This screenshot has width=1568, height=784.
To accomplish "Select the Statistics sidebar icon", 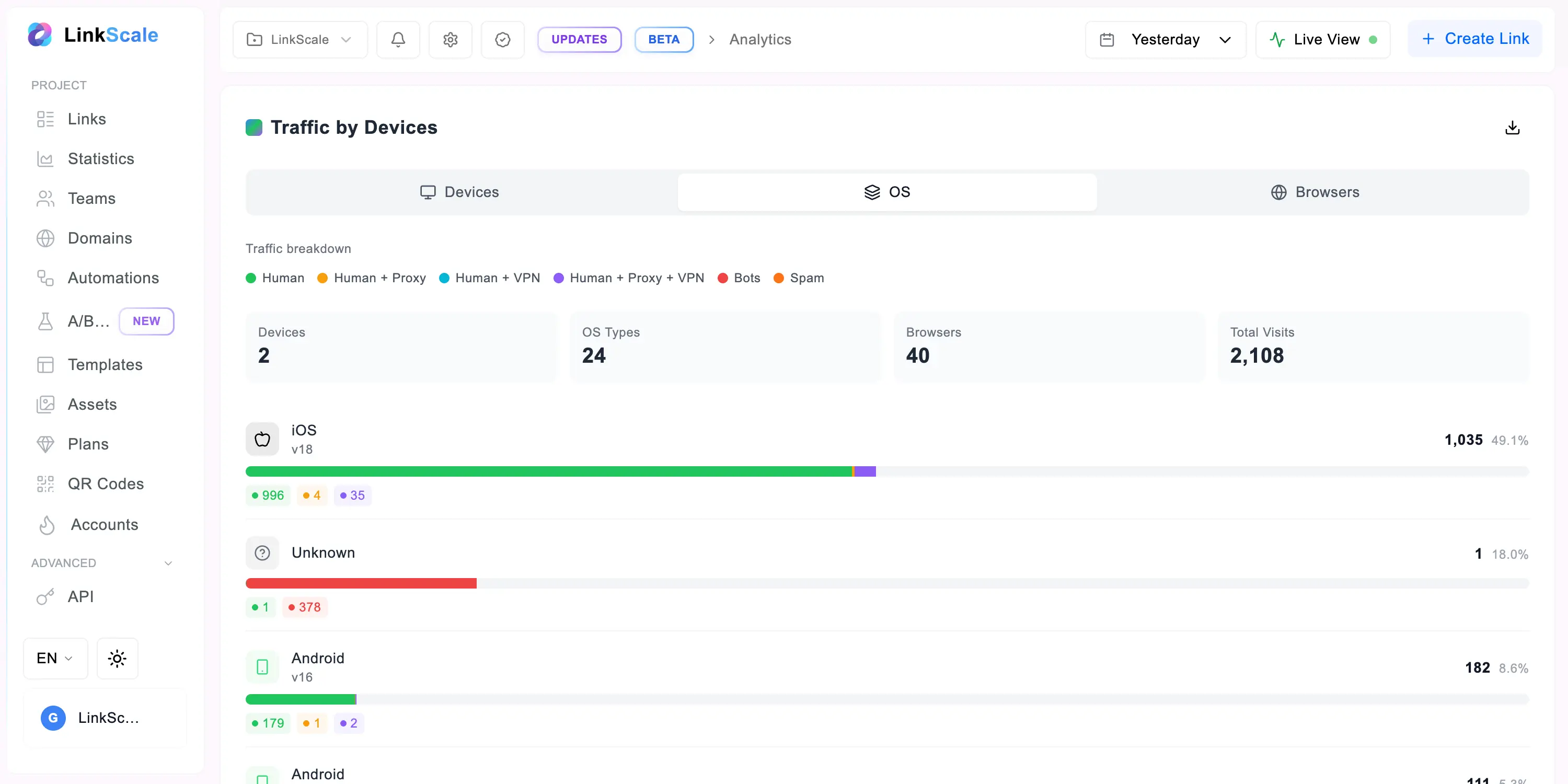I will pos(45,158).
